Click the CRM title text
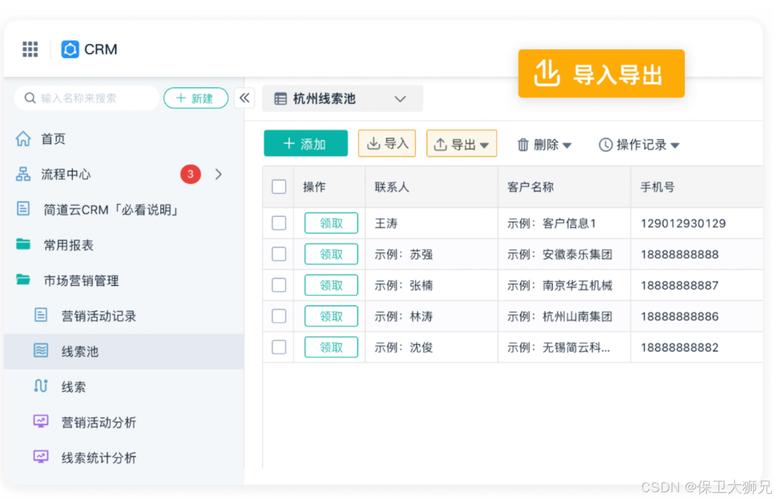 tap(101, 49)
